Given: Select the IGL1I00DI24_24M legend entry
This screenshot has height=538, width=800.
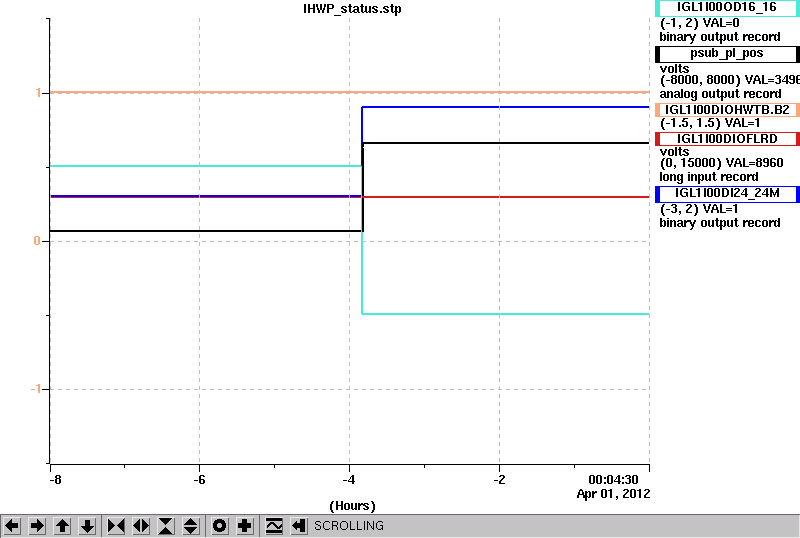Looking at the screenshot, I should pyautogui.click(x=727, y=193).
